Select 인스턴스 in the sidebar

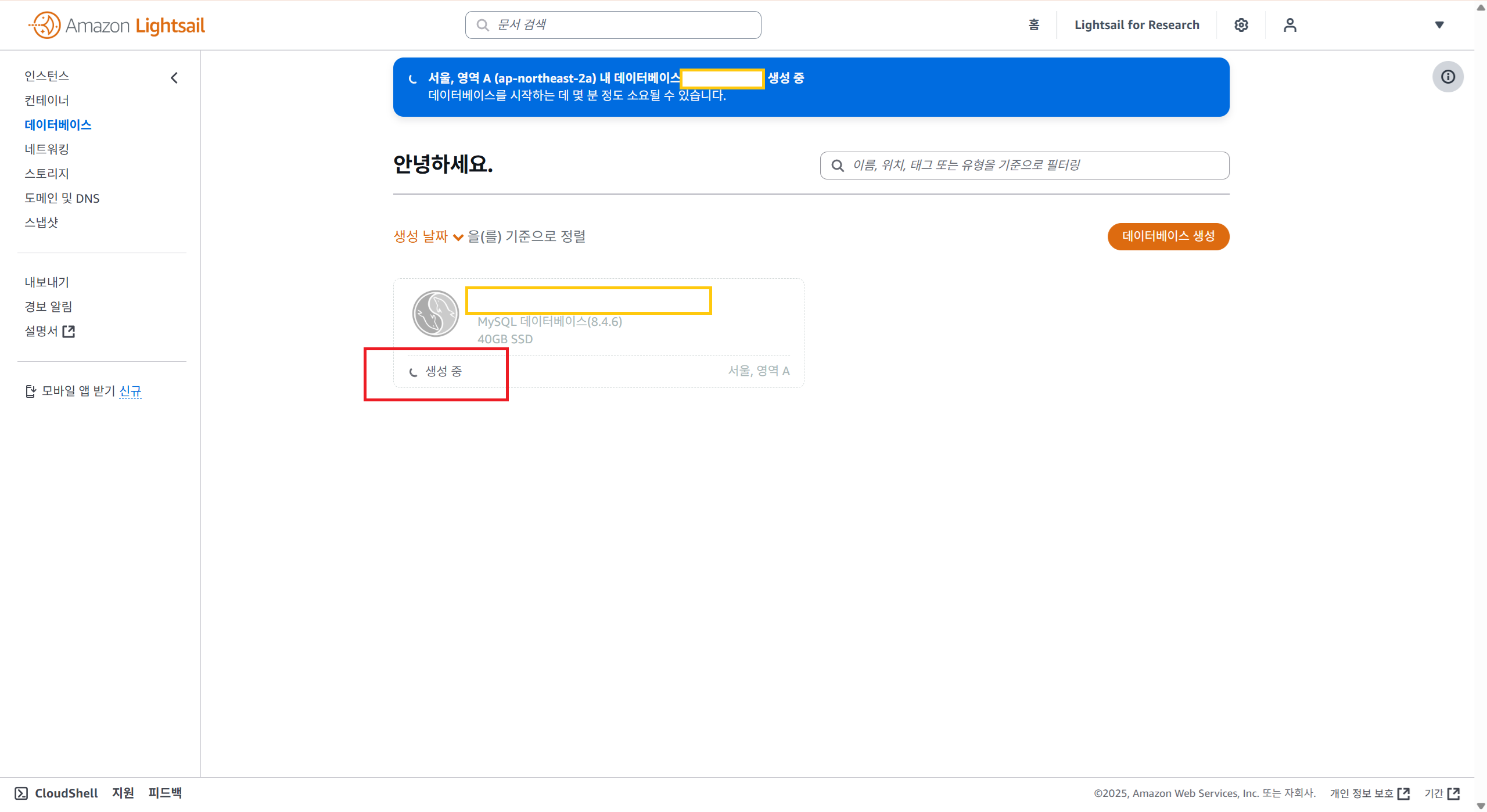coord(46,76)
